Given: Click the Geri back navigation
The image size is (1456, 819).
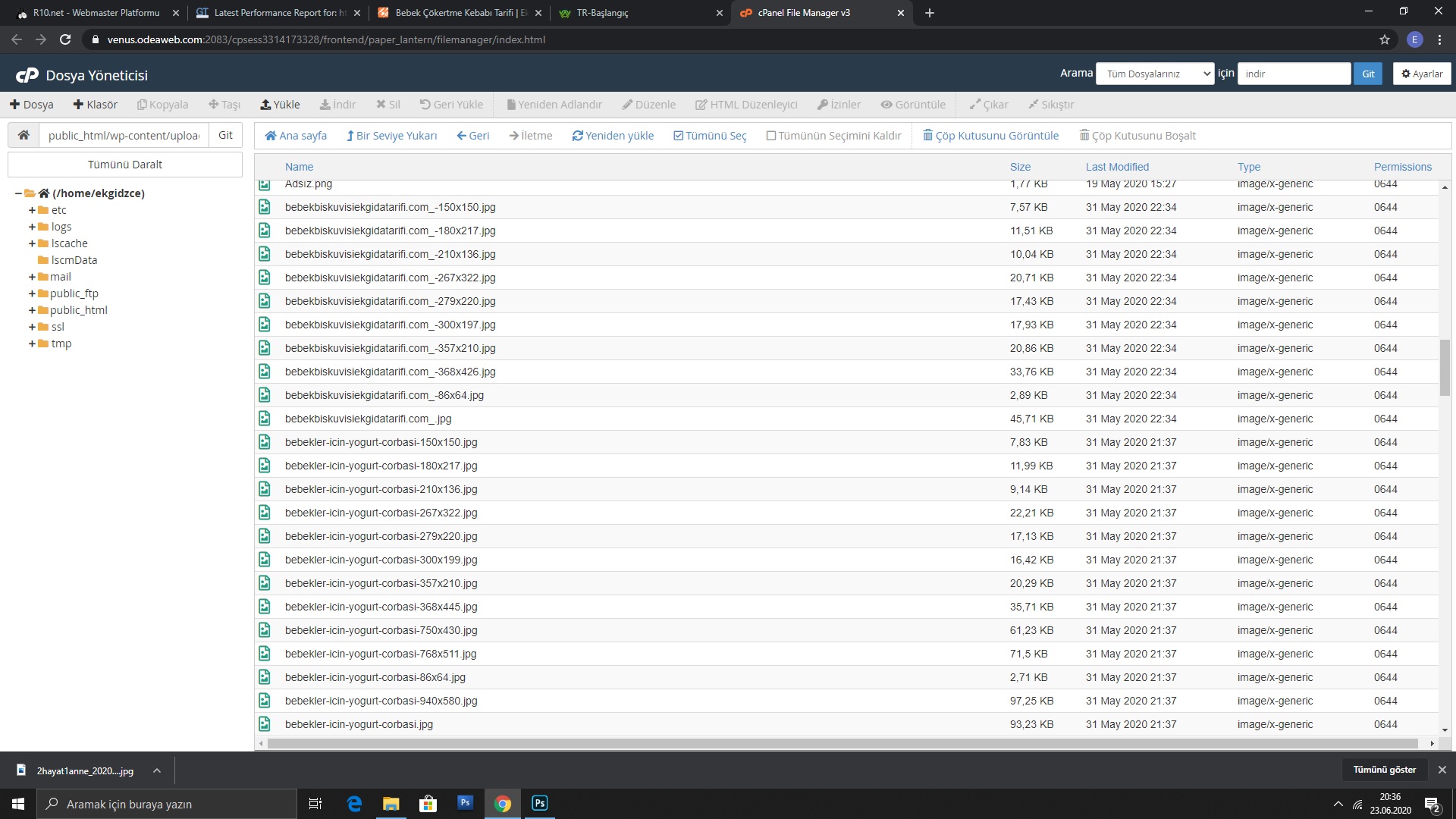Looking at the screenshot, I should [x=473, y=136].
